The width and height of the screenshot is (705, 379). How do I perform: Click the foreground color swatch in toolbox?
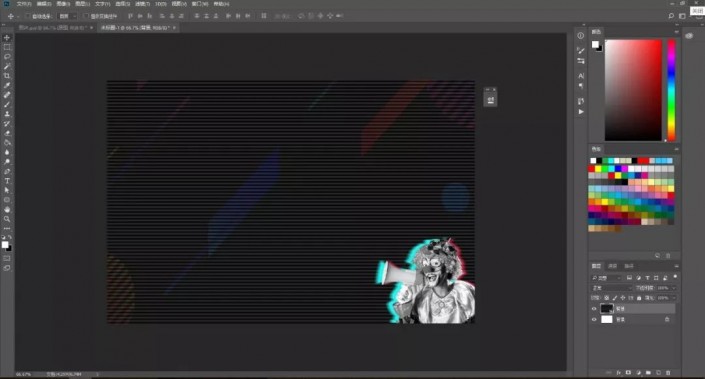pyautogui.click(x=5, y=244)
